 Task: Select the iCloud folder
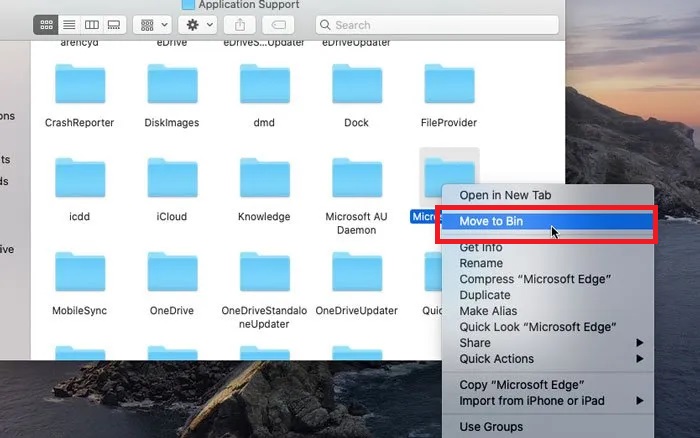(172, 178)
